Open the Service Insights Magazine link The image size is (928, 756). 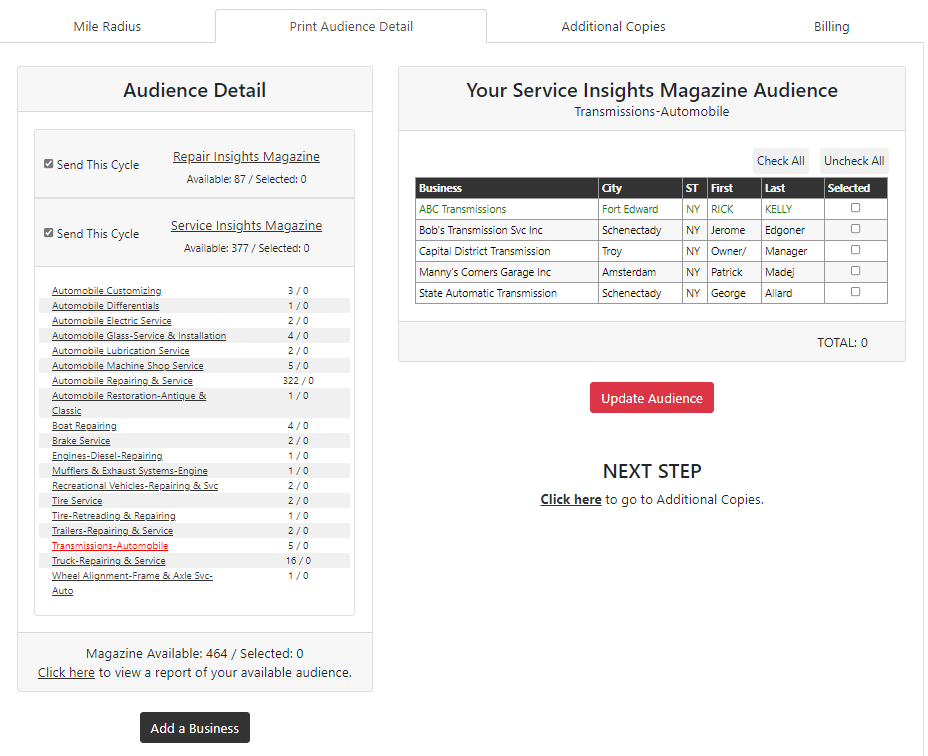(246, 226)
